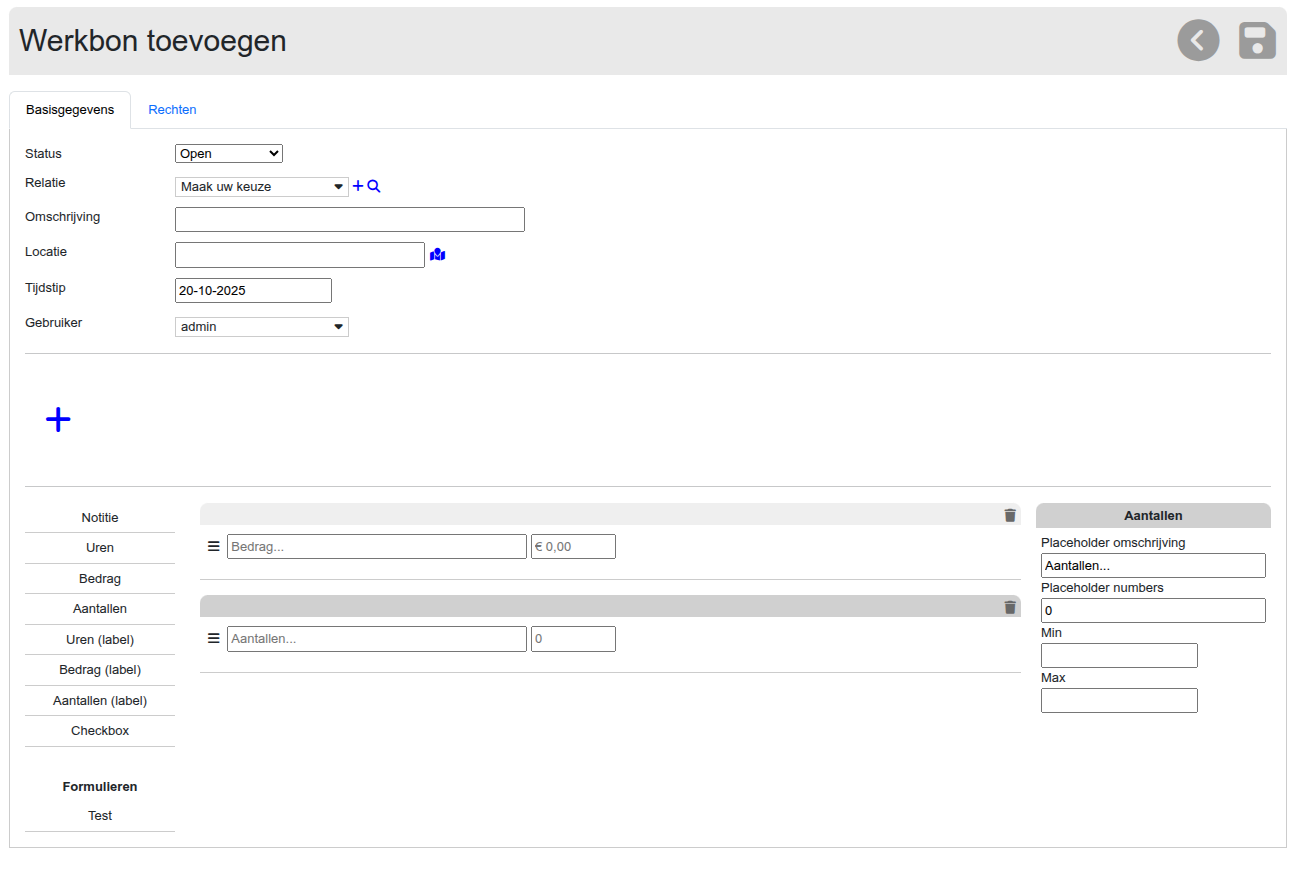This screenshot has height=869, width=1295.
Task: Select the Test form under Formulieren
Action: point(100,816)
